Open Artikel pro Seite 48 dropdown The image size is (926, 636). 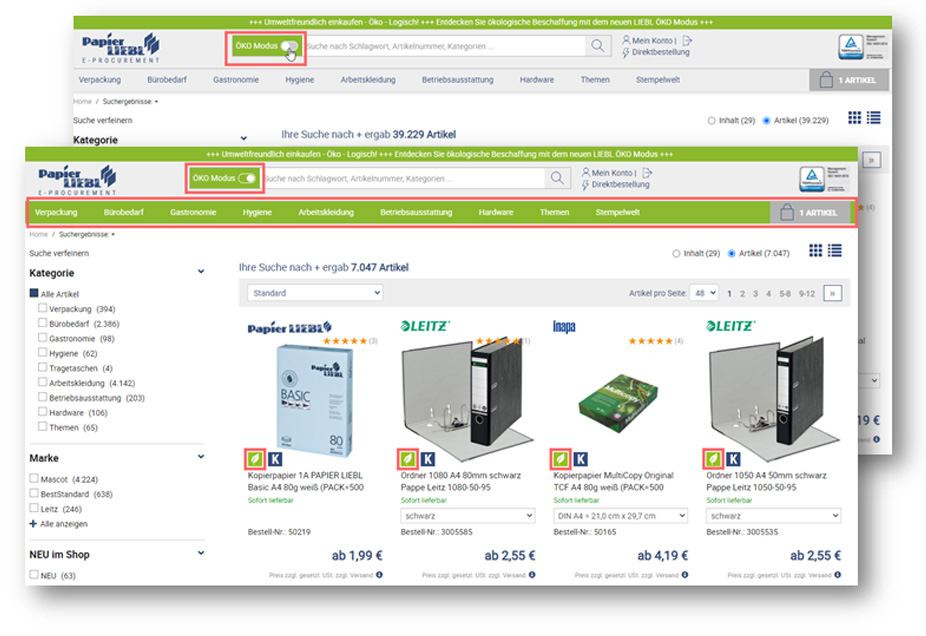(705, 293)
